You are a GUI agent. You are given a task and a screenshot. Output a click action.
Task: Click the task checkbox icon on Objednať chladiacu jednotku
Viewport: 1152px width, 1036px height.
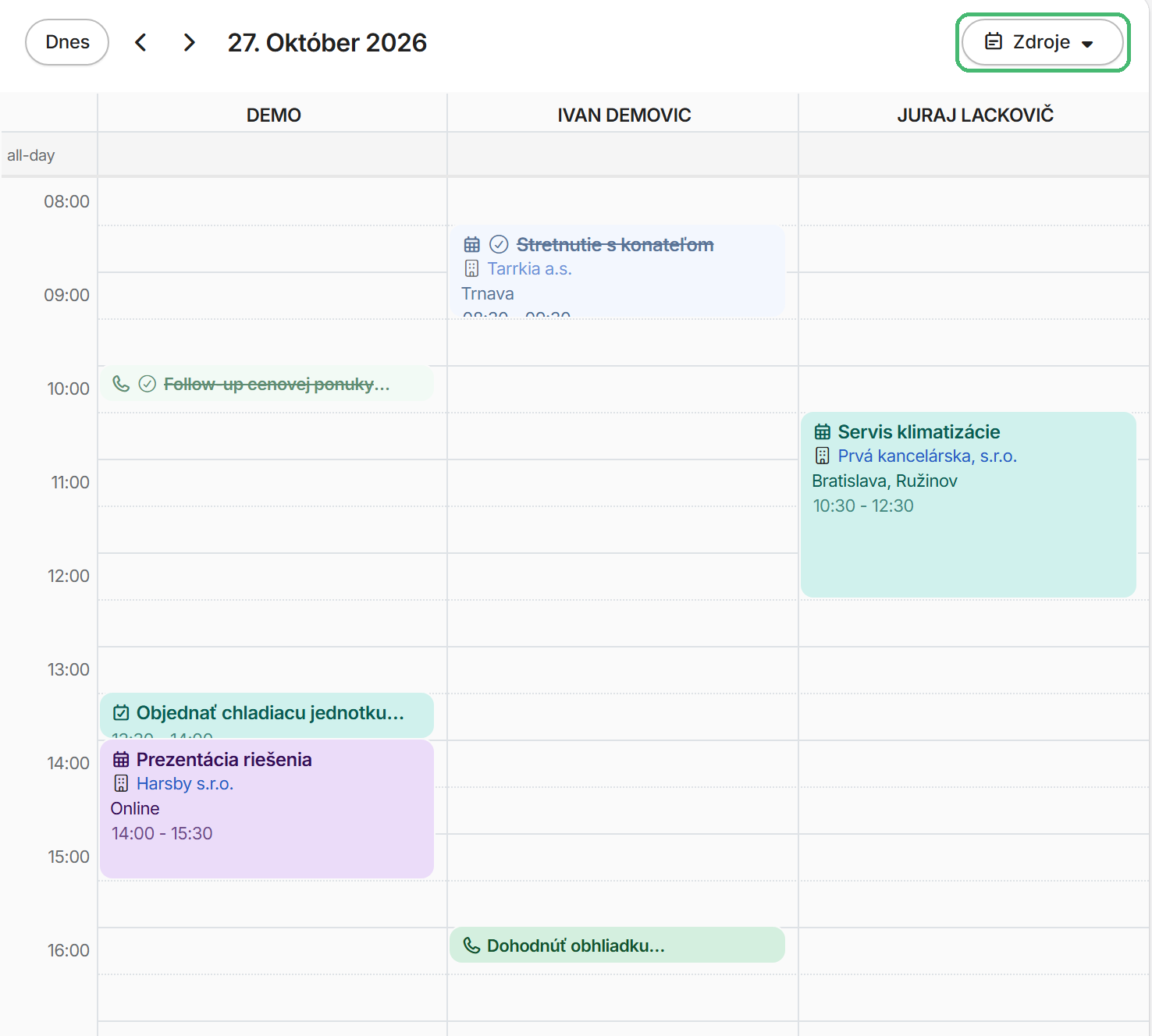(121, 712)
